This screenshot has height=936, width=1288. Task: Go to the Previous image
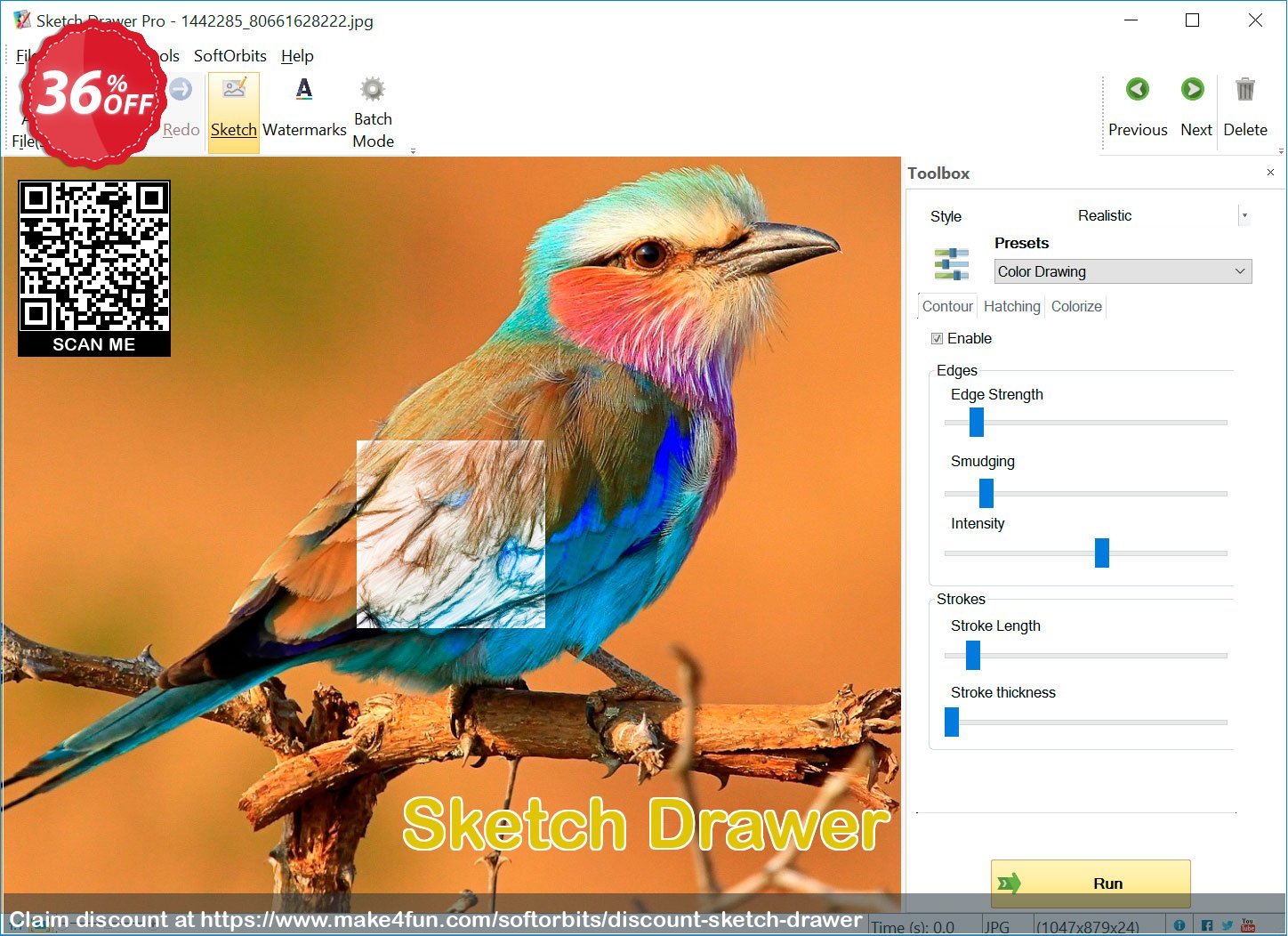pos(1138,108)
